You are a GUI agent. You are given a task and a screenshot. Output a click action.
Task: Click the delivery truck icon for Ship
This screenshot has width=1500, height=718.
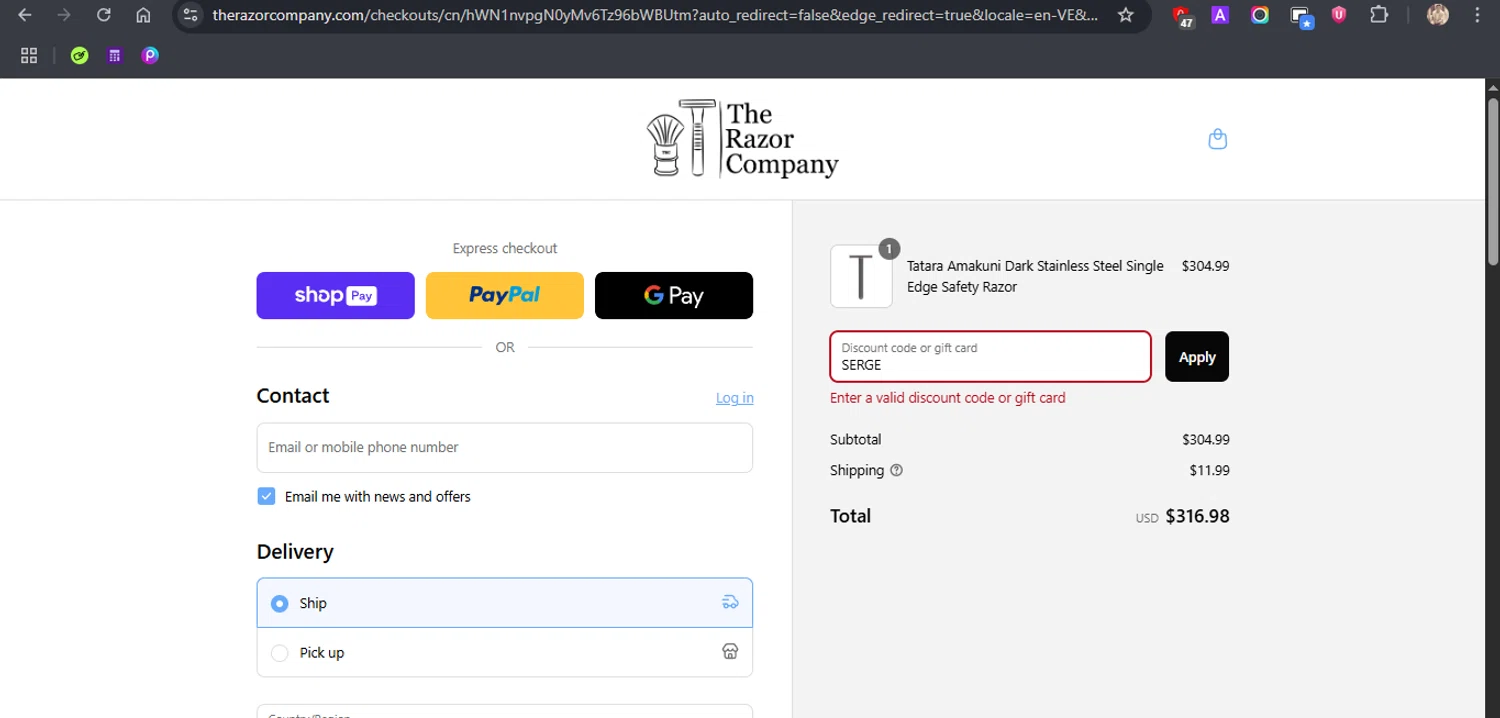coord(730,602)
